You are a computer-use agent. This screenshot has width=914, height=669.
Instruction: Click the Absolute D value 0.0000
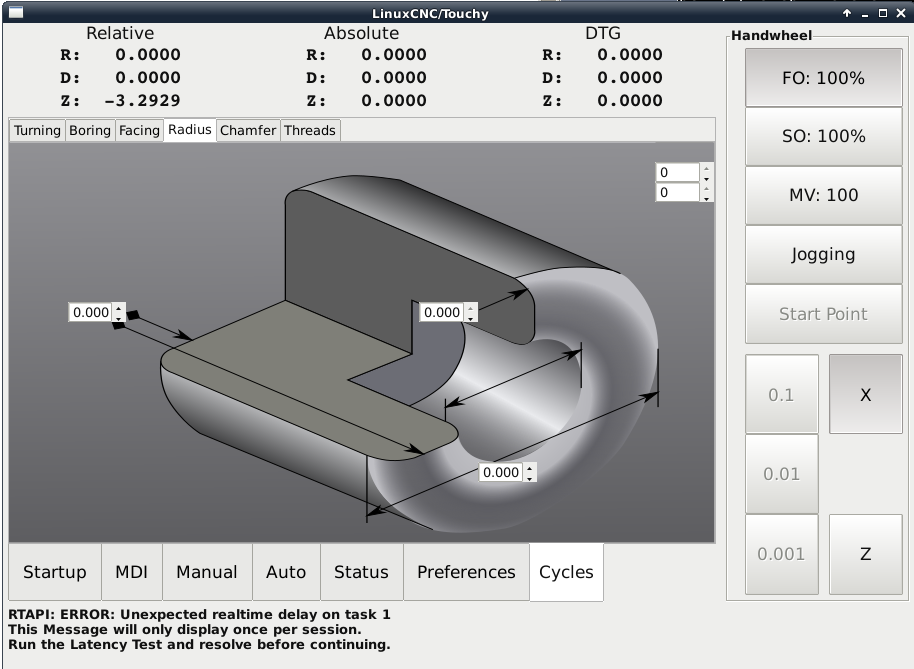(394, 78)
